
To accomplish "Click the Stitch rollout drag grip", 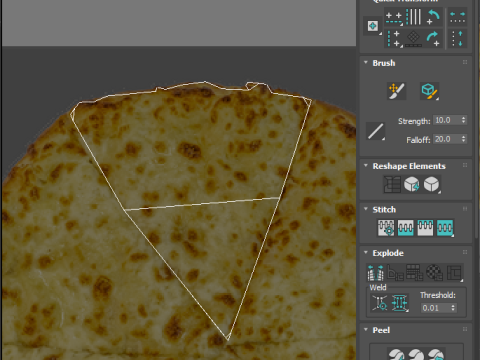I will tap(465, 209).
